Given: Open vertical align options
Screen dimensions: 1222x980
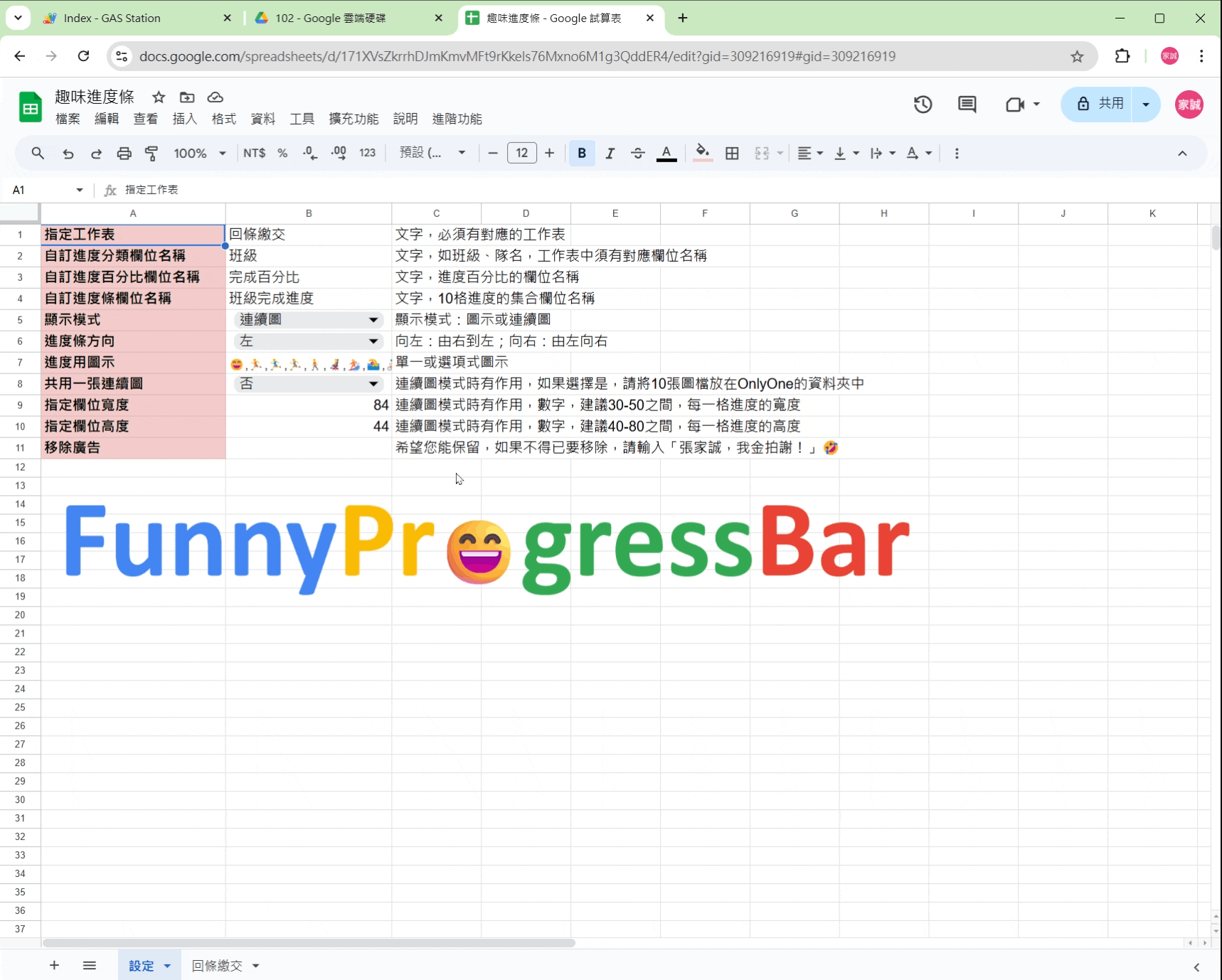Looking at the screenshot, I should click(x=846, y=153).
